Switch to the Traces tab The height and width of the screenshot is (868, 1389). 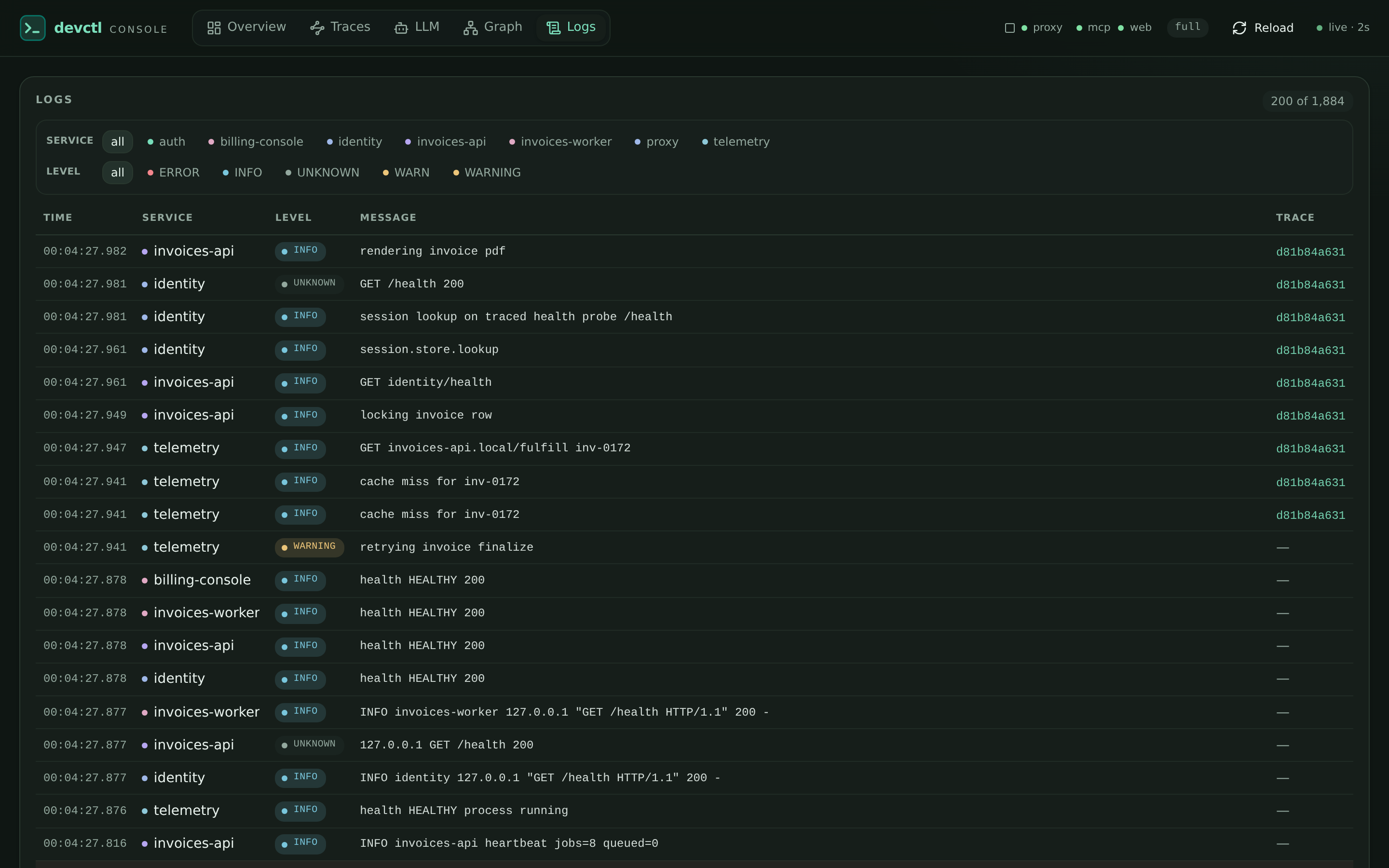click(x=340, y=27)
